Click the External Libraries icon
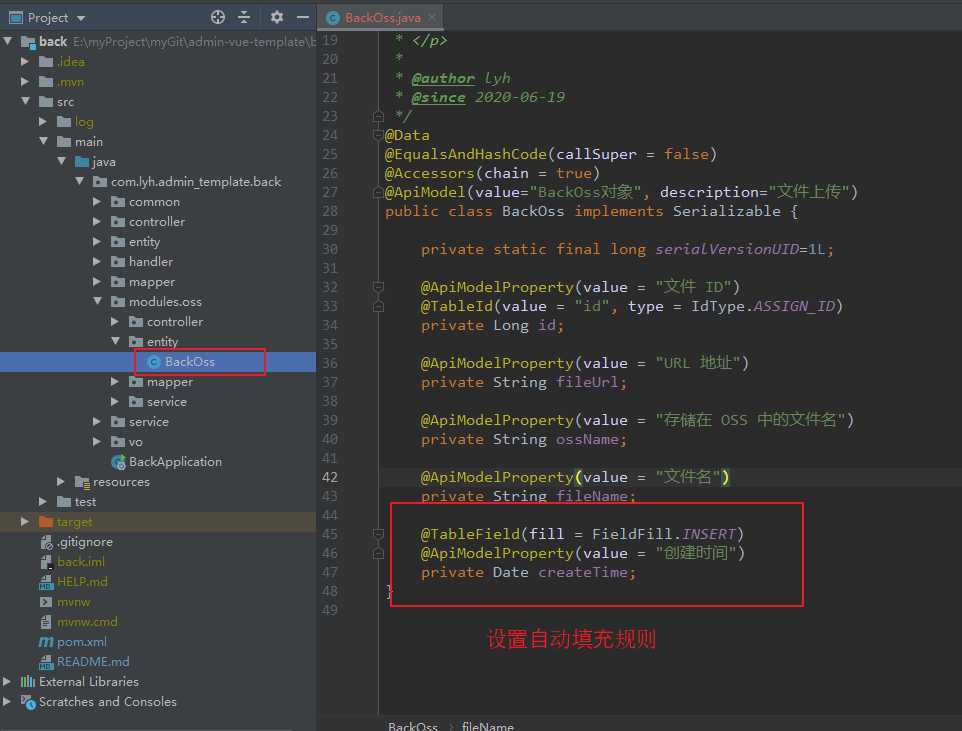This screenshot has height=731, width=962. point(28,681)
